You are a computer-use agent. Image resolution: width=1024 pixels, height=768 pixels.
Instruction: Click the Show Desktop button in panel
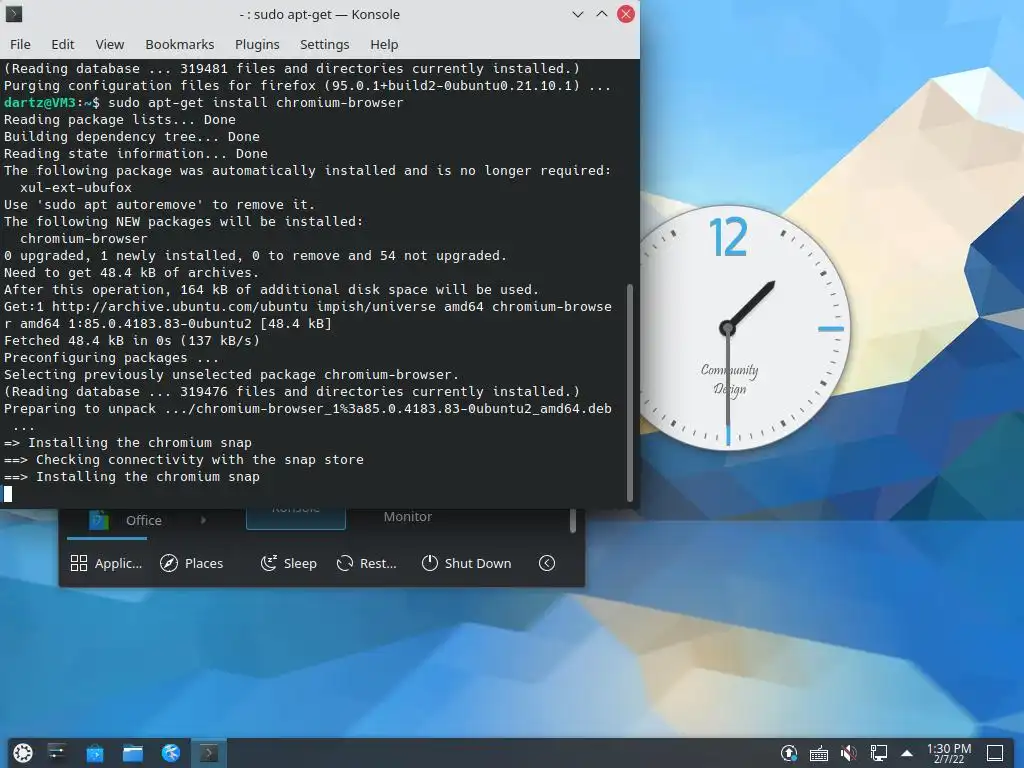pyautogui.click(x=995, y=753)
